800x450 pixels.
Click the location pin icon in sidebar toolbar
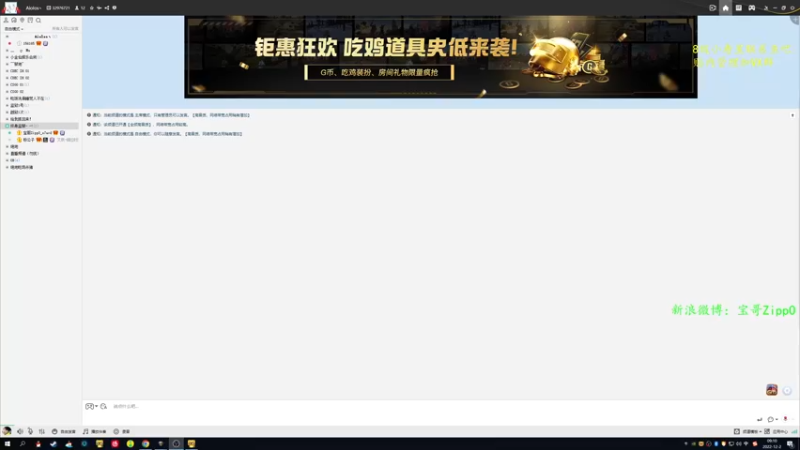coord(22,20)
